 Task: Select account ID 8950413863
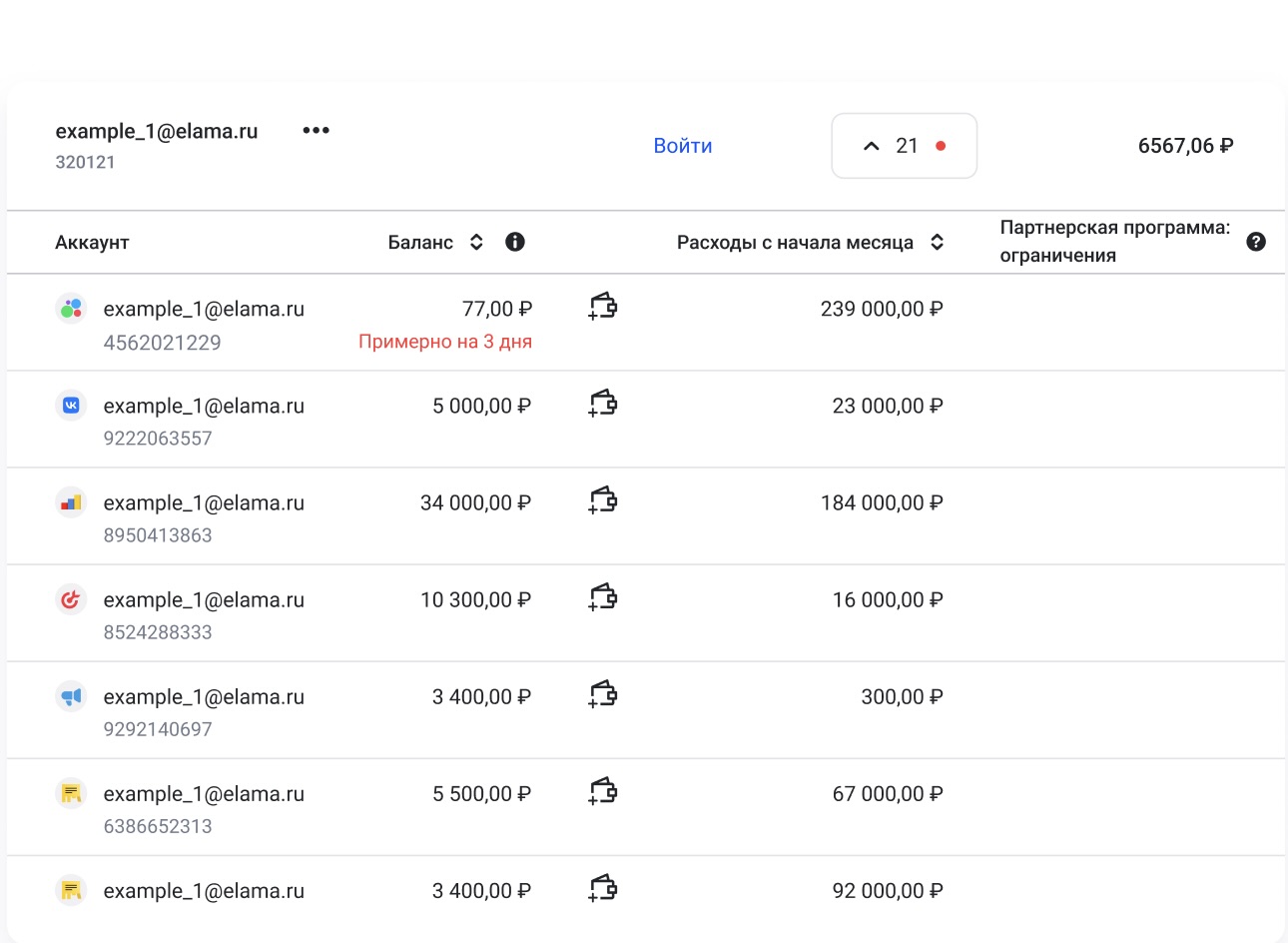point(158,535)
